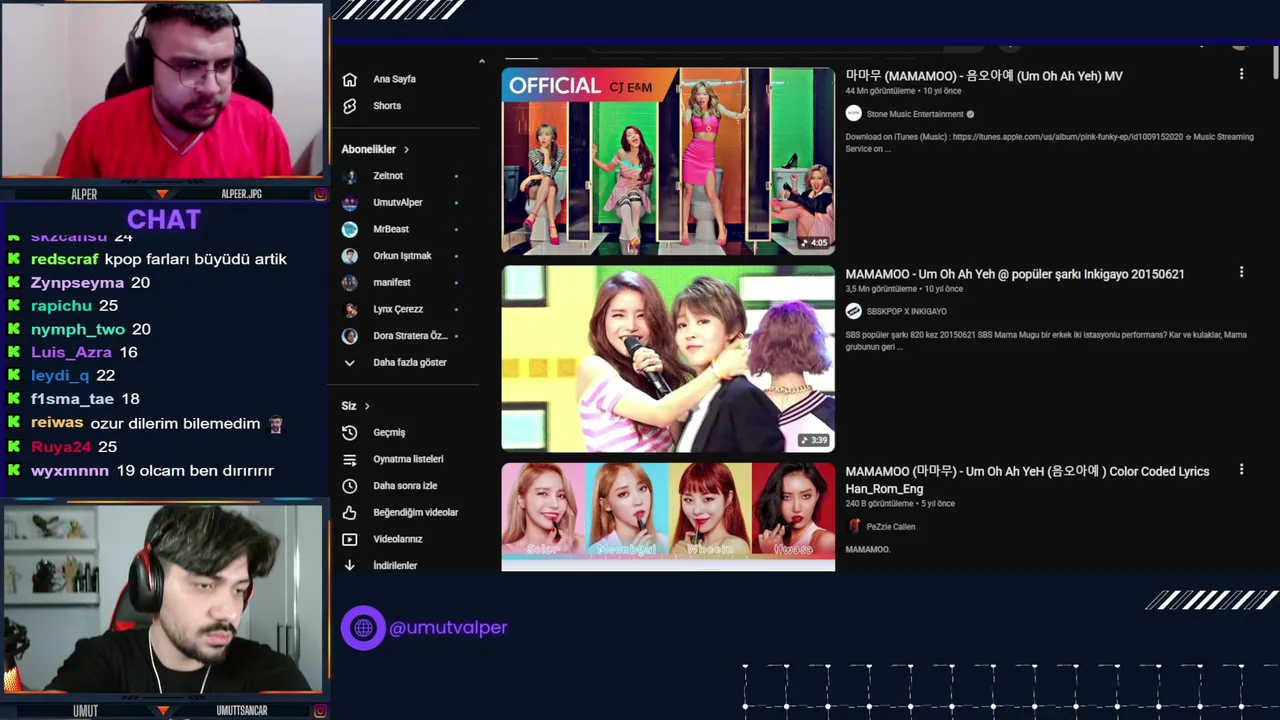Click chat username f1sma_tae

point(72,399)
